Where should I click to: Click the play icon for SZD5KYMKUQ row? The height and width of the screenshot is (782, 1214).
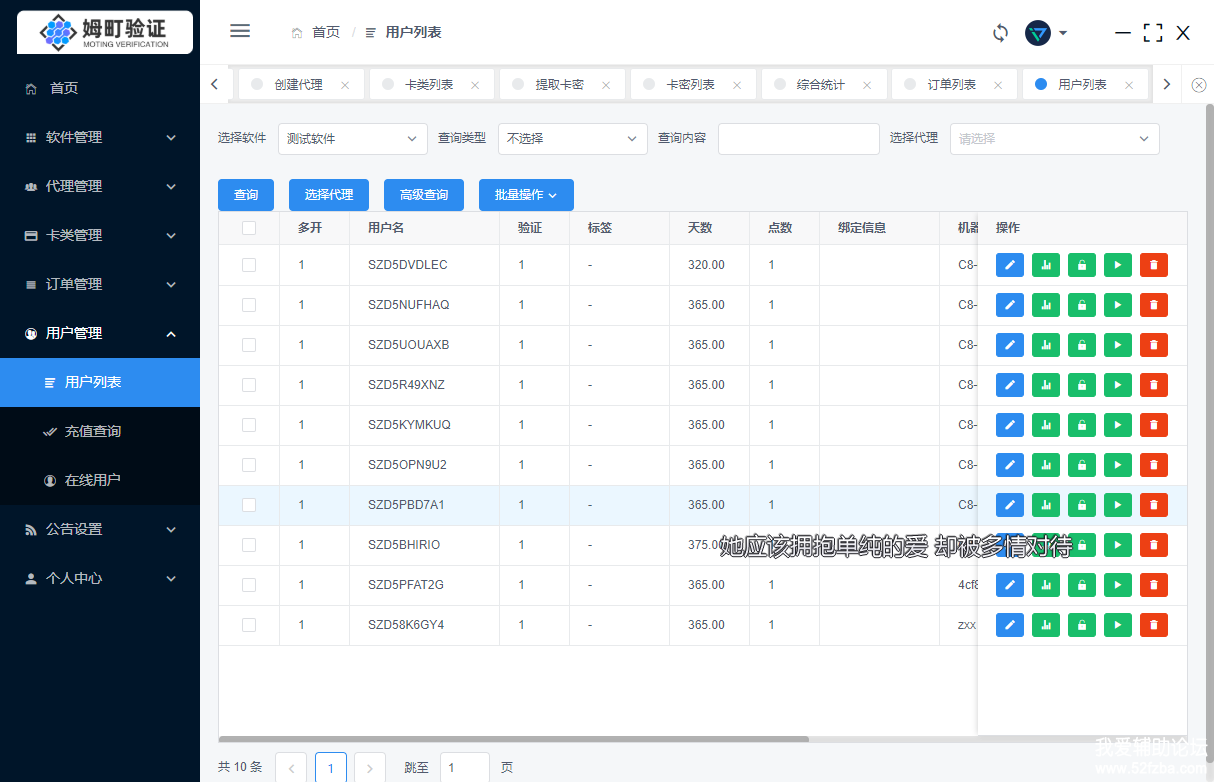click(1117, 425)
